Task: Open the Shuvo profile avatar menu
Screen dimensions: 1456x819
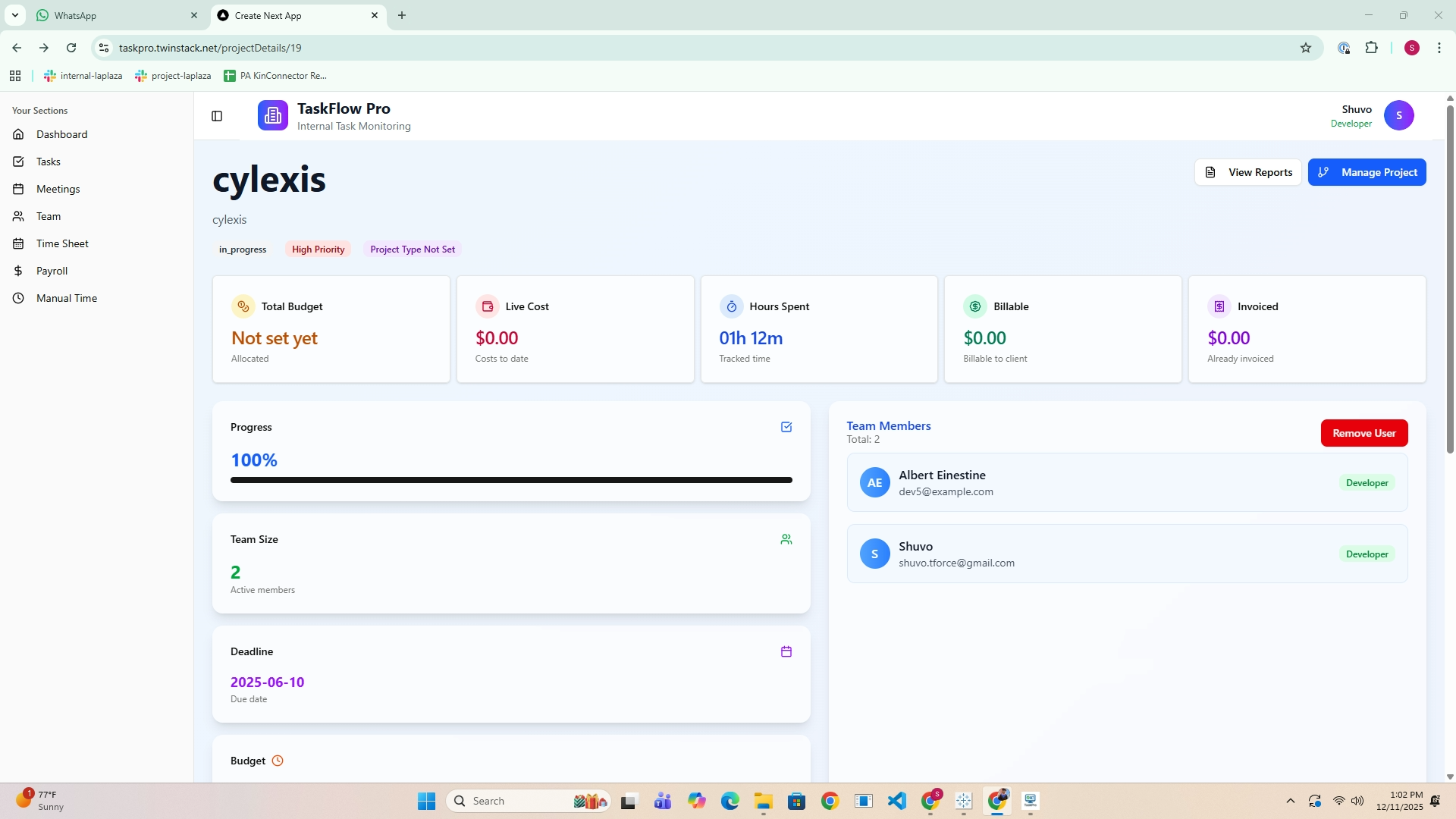Action: coord(1398,115)
